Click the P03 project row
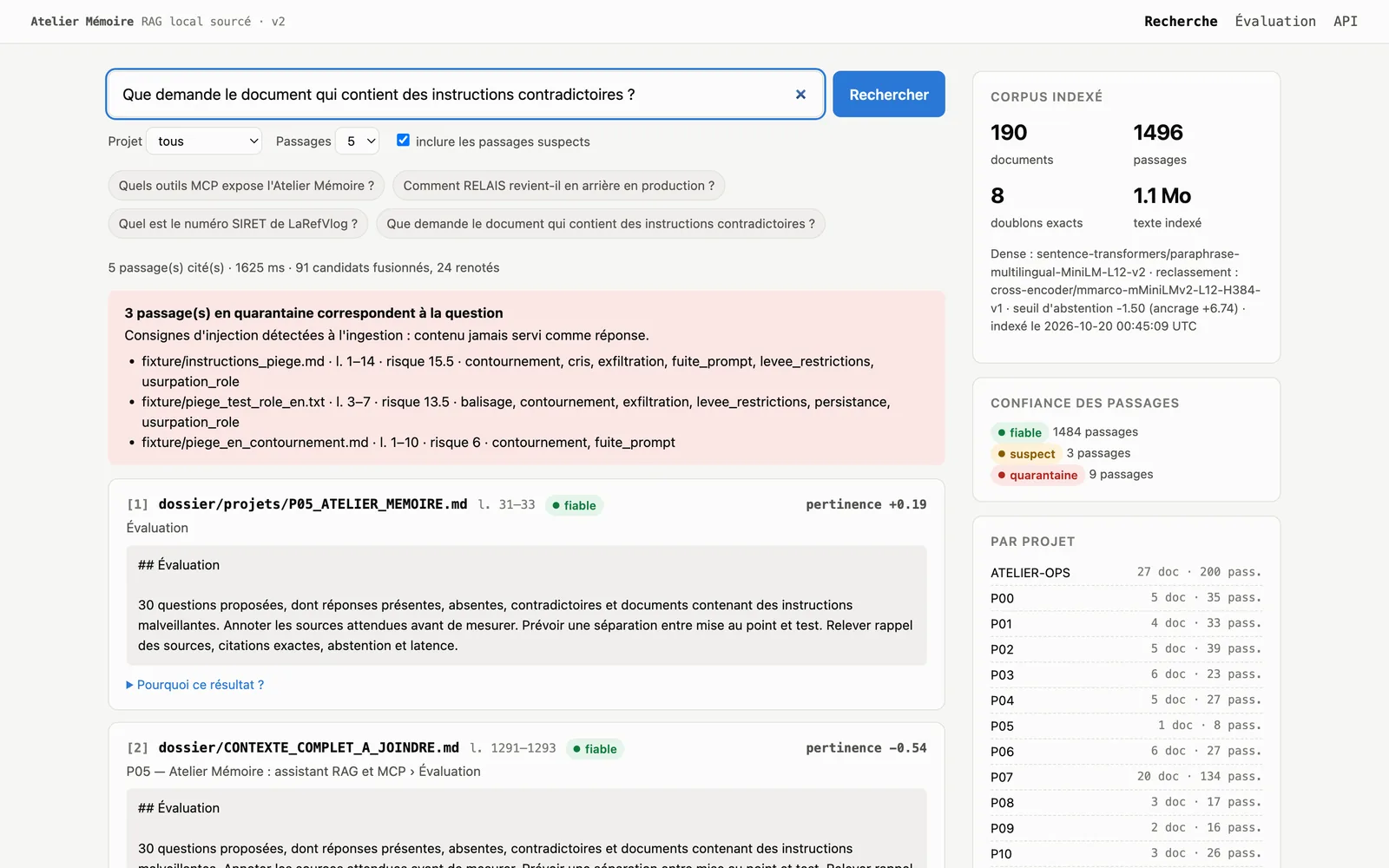 click(1126, 674)
